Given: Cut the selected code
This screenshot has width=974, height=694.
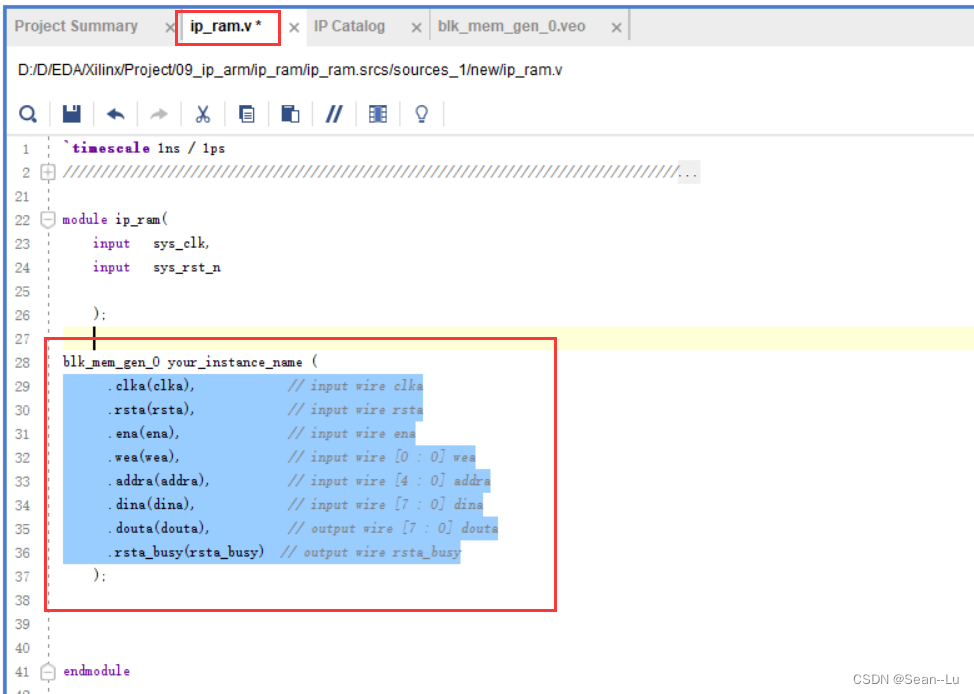Looking at the screenshot, I should tap(203, 114).
